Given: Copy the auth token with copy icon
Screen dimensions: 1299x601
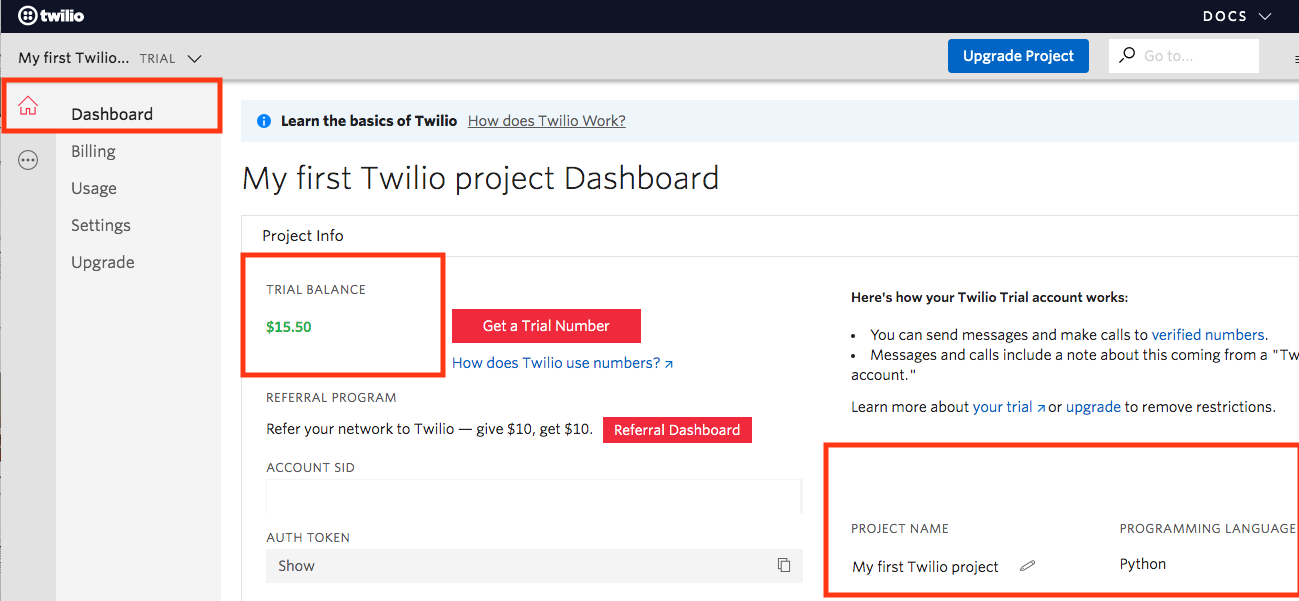Looking at the screenshot, I should (784, 565).
